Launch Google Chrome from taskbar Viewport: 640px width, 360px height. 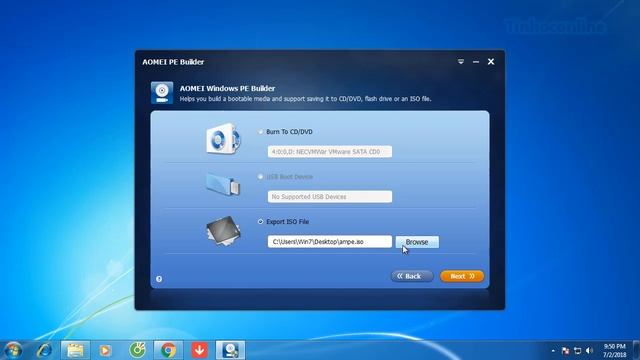(168, 350)
